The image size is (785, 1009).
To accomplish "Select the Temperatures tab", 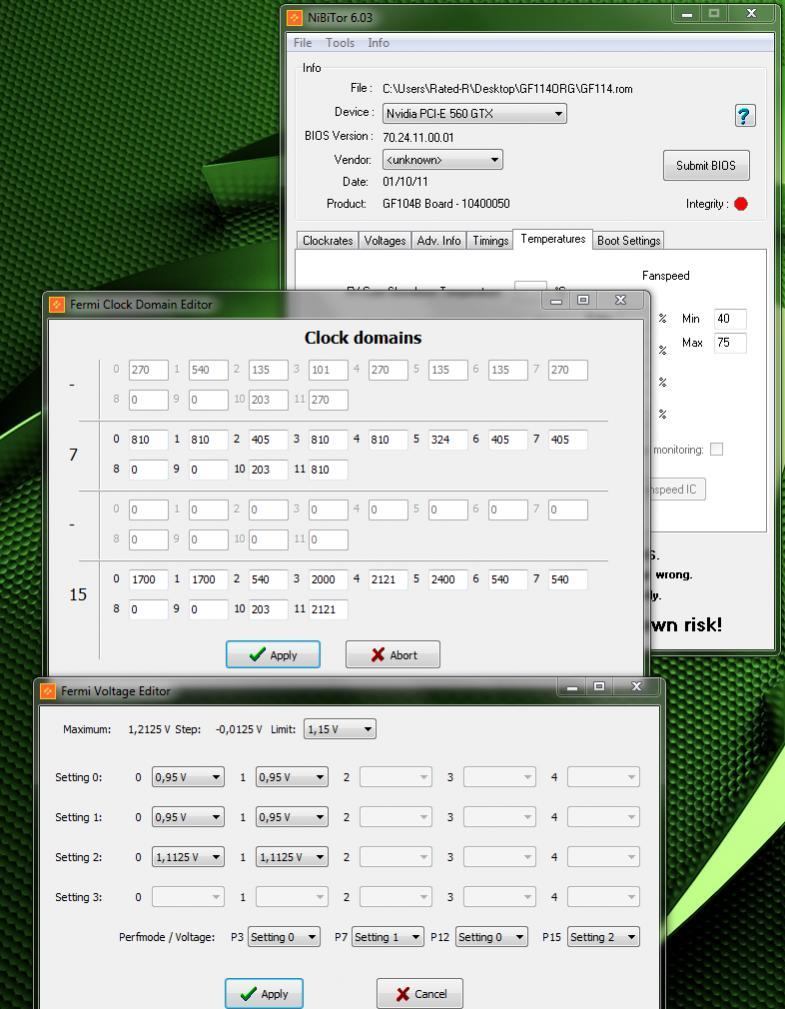I will click(x=553, y=239).
